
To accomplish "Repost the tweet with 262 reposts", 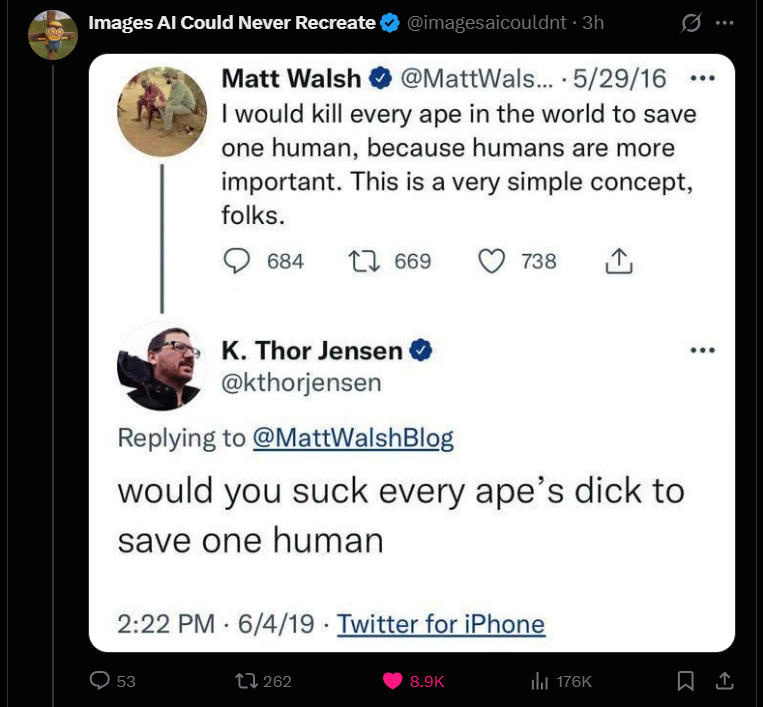I will (244, 681).
